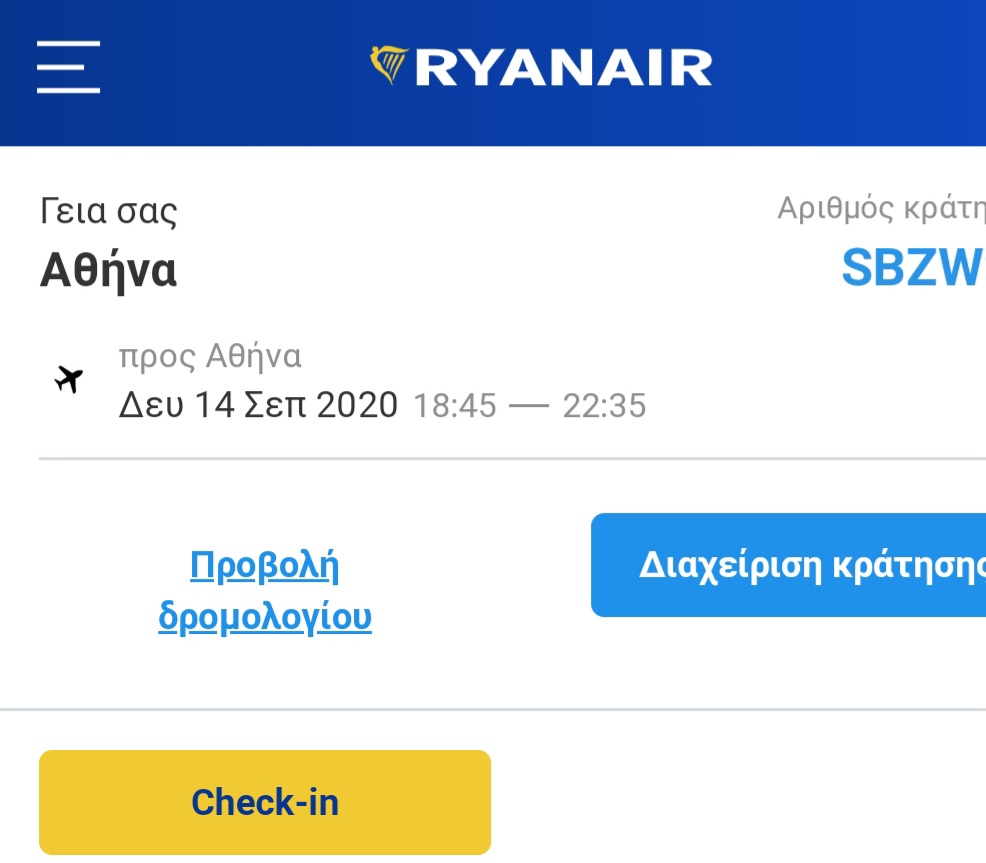
Task: Click the Διαχείριση κράτησης button
Action: click(789, 565)
